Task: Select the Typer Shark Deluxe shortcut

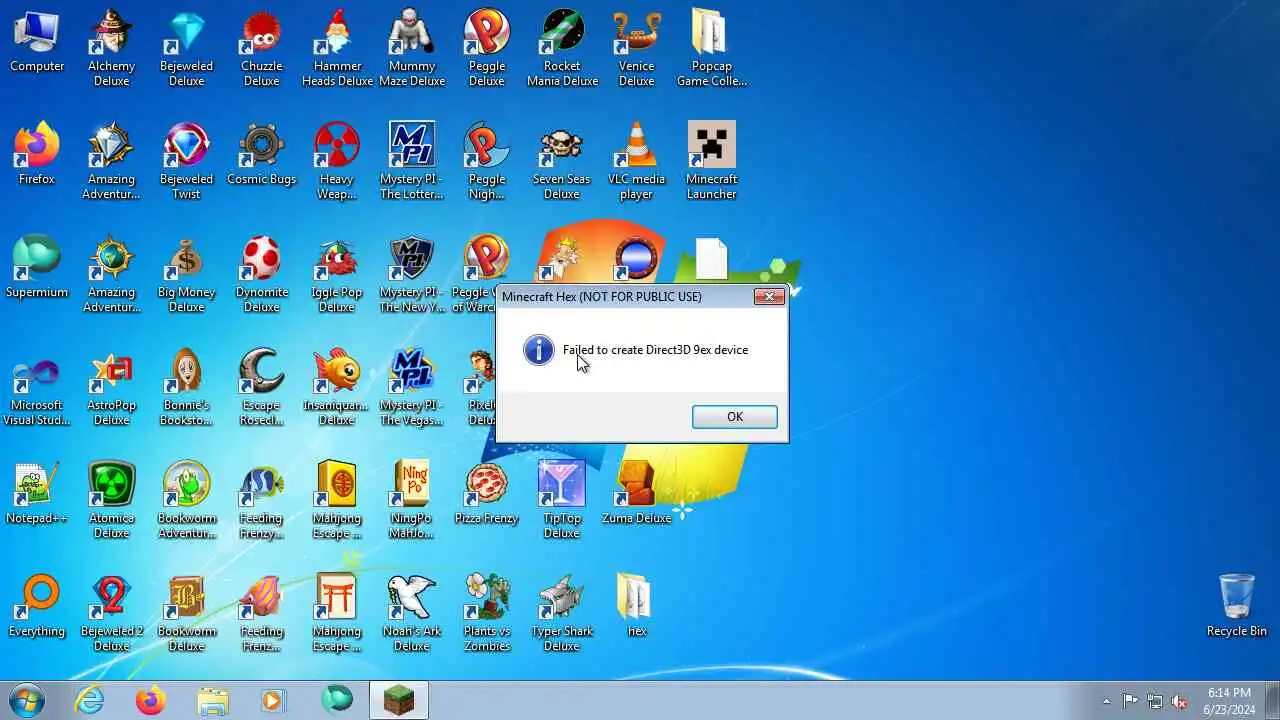Action: [562, 613]
